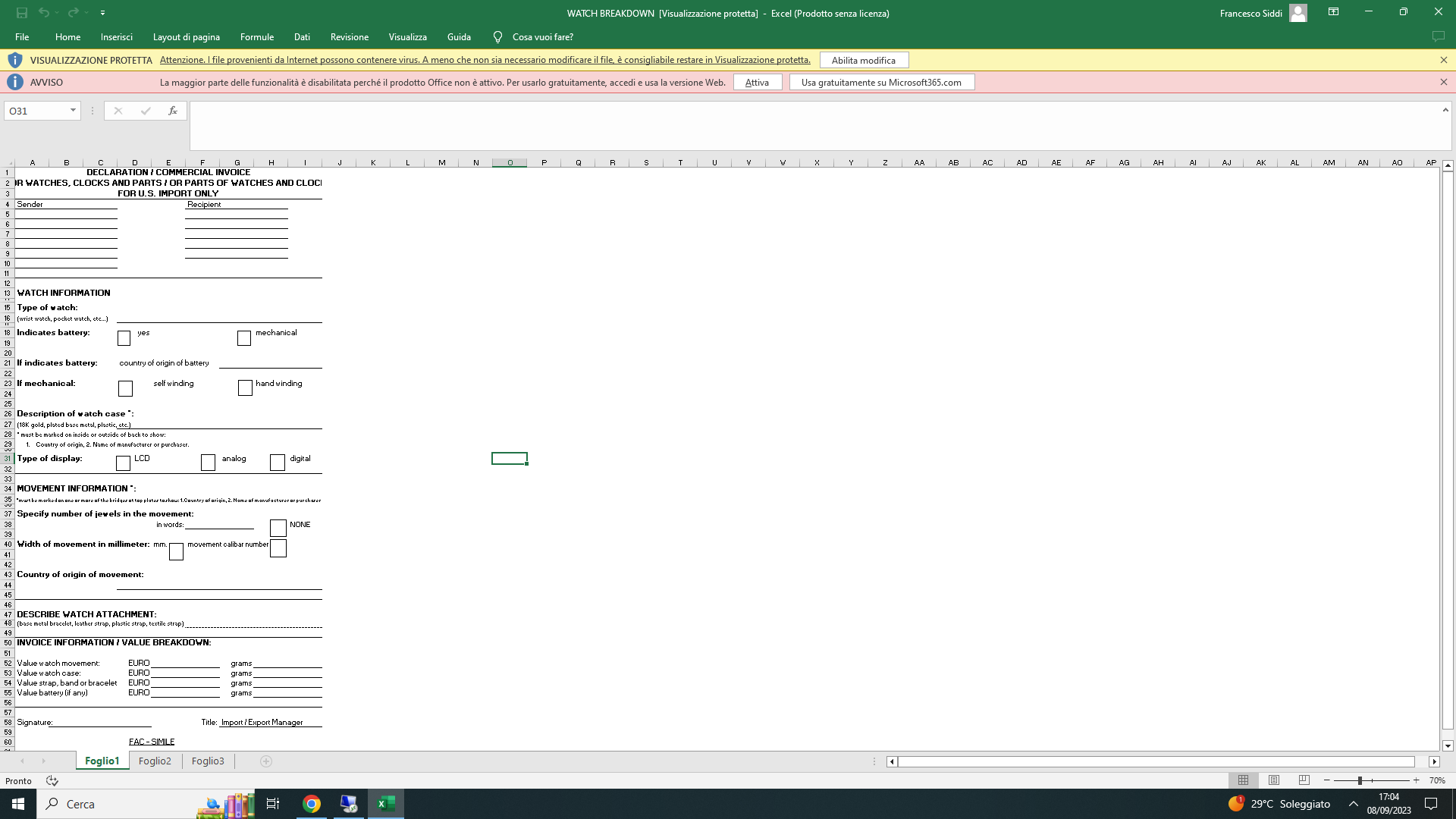Add a new sheet with plus icon

(x=266, y=761)
